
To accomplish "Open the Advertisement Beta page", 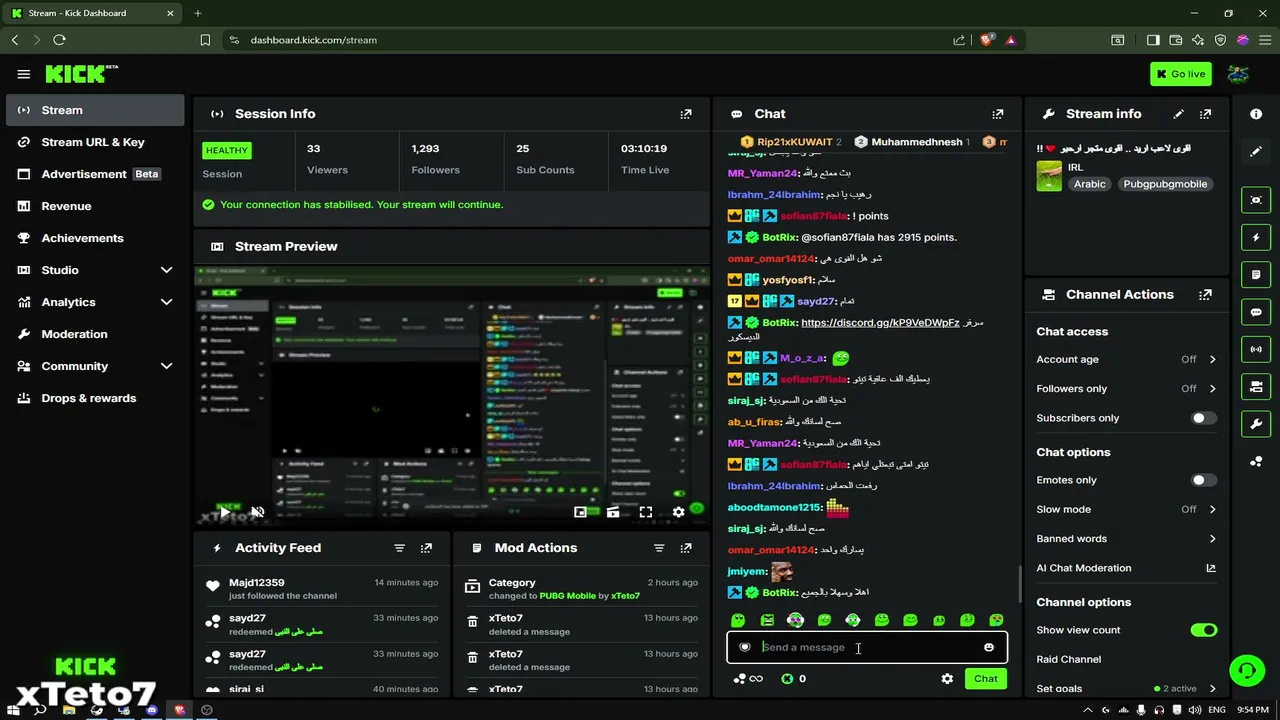I will tap(95, 174).
